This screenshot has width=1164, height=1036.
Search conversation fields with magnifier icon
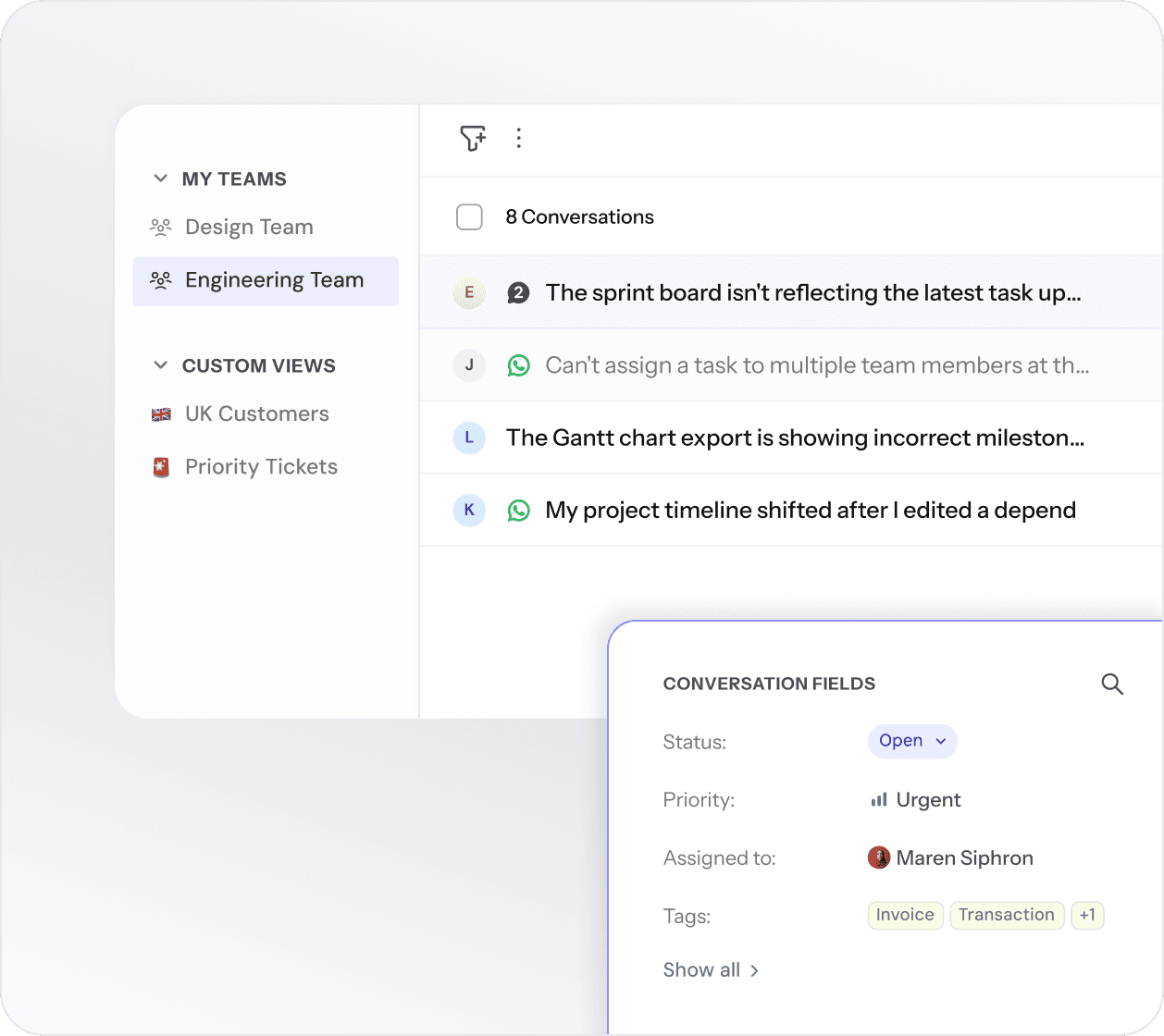1112,684
